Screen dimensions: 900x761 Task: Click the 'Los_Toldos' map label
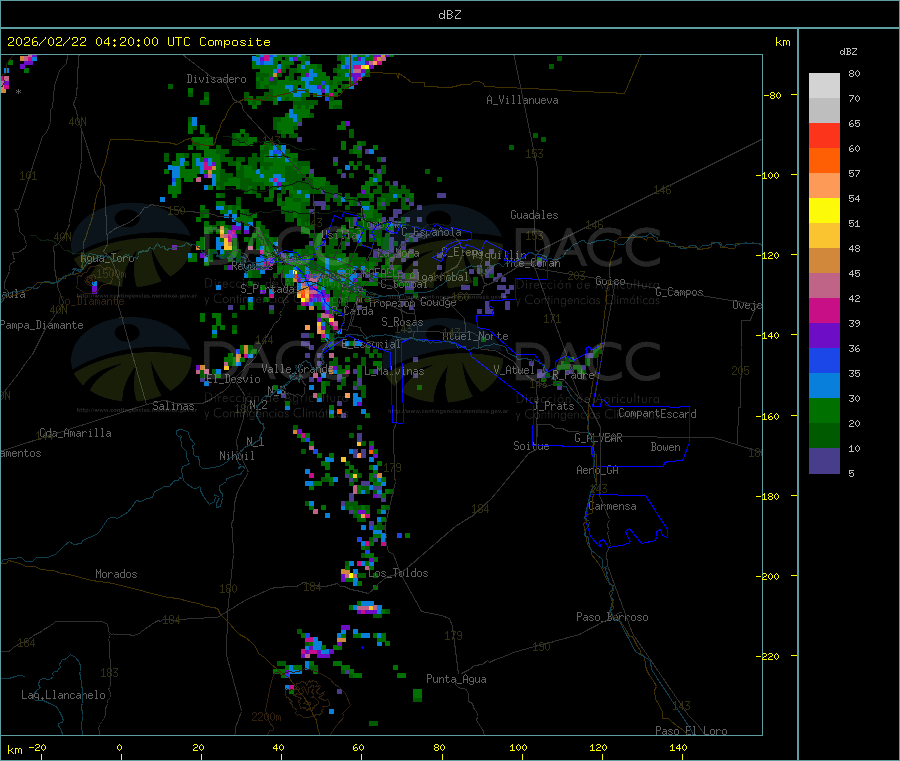tap(398, 573)
